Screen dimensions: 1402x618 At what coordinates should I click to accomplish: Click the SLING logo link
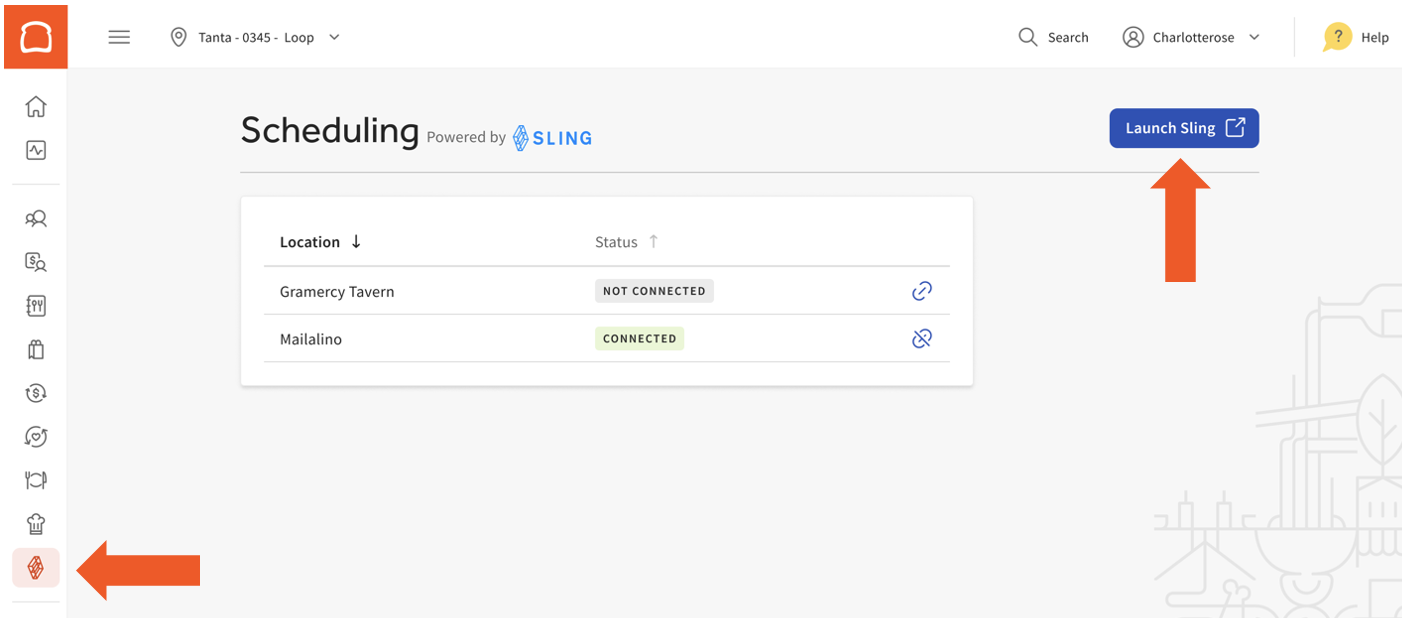(551, 137)
